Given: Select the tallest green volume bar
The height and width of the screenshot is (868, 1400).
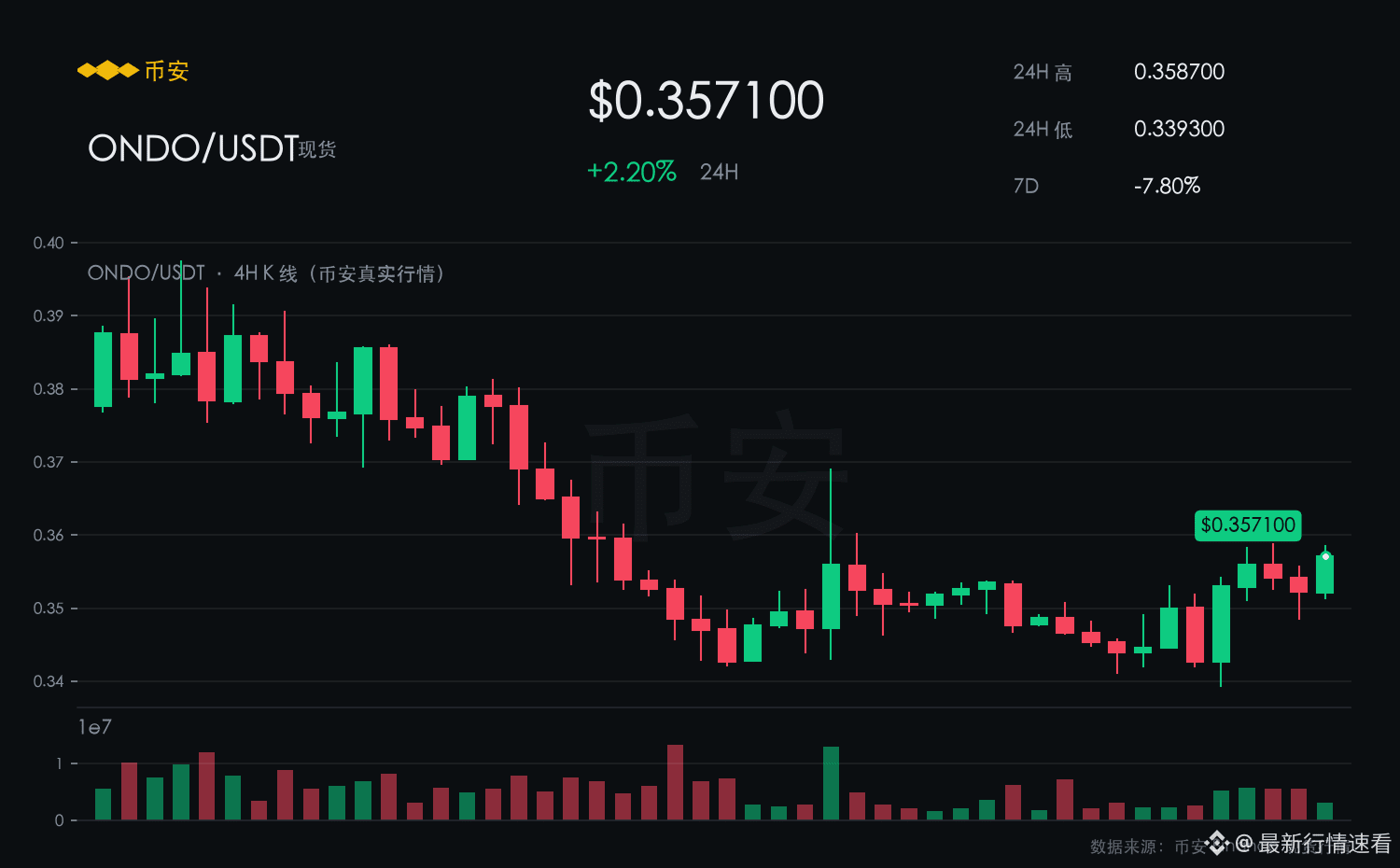Looking at the screenshot, I should pyautogui.click(x=831, y=783).
